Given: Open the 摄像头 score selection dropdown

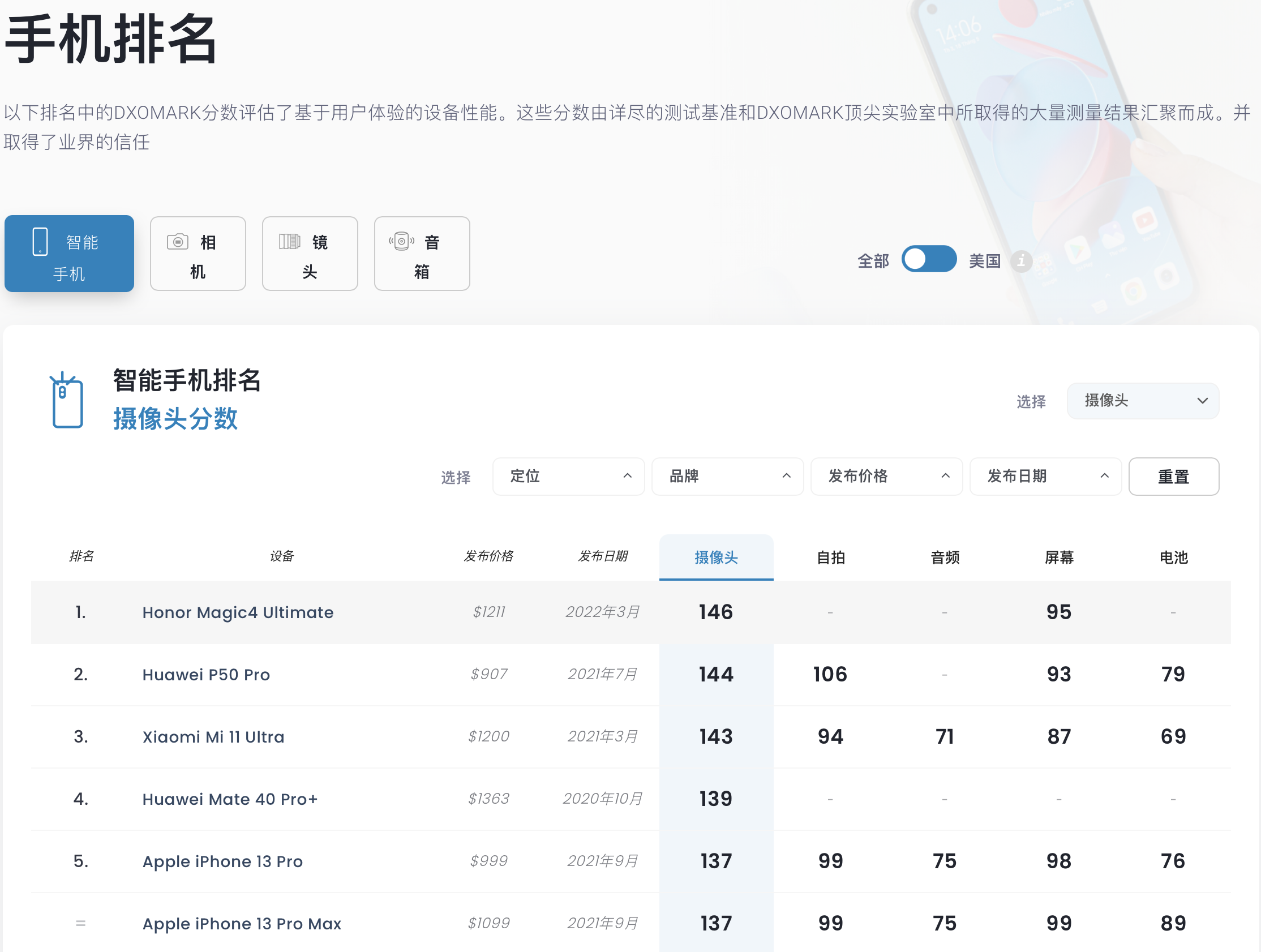Looking at the screenshot, I should [1142, 401].
